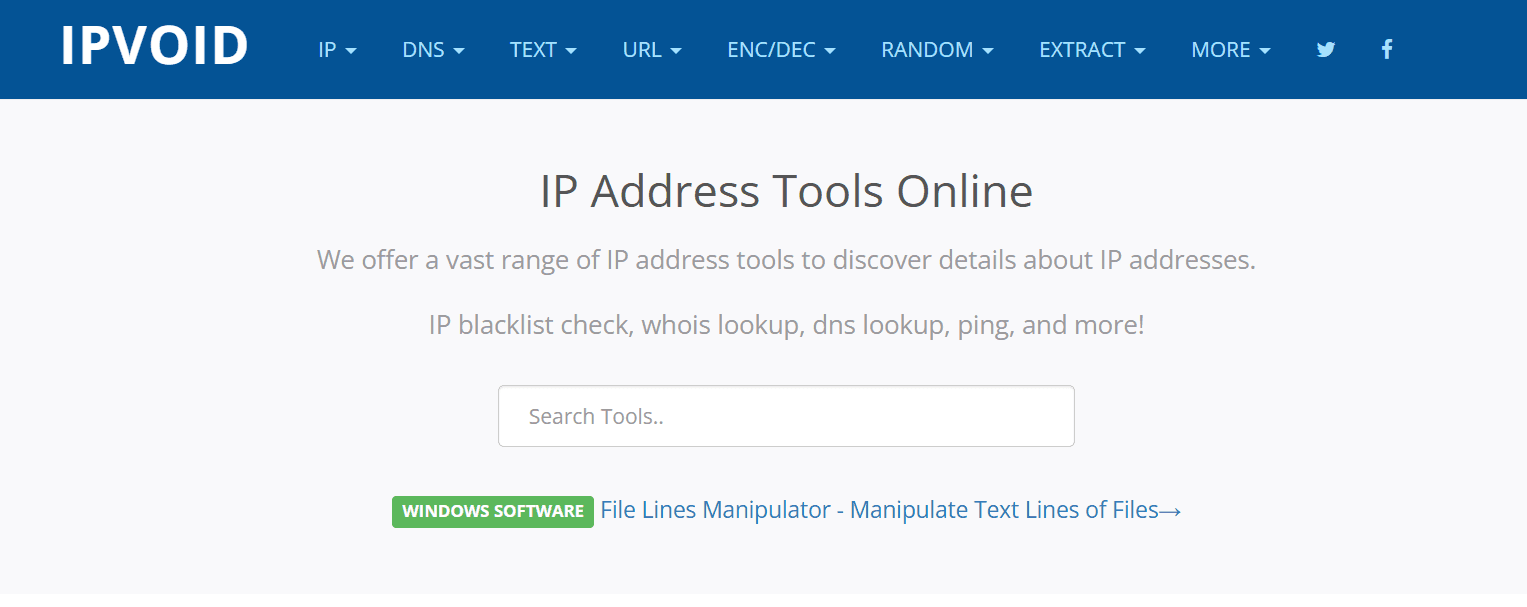Open the RANDOM tools dropdown
This screenshot has width=1527, height=607.
[937, 49]
